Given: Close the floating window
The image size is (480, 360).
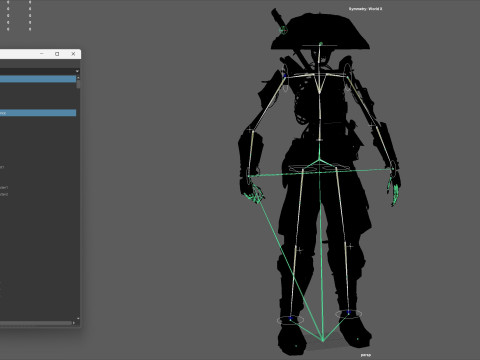Looking at the screenshot, I should 73,54.
